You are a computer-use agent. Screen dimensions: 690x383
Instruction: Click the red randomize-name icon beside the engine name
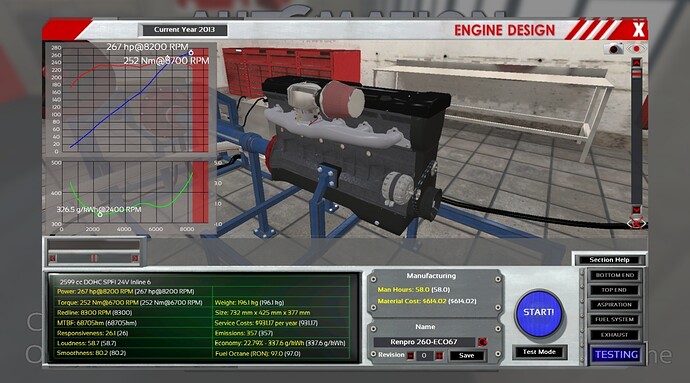point(482,342)
